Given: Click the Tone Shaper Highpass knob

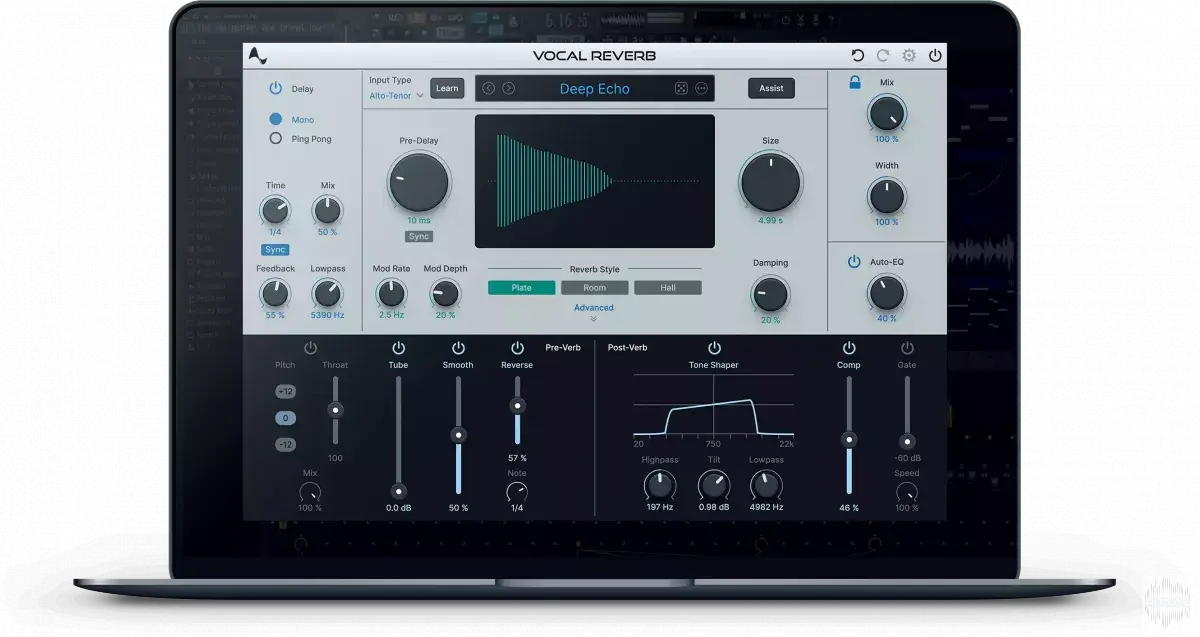Looking at the screenshot, I should point(659,487).
